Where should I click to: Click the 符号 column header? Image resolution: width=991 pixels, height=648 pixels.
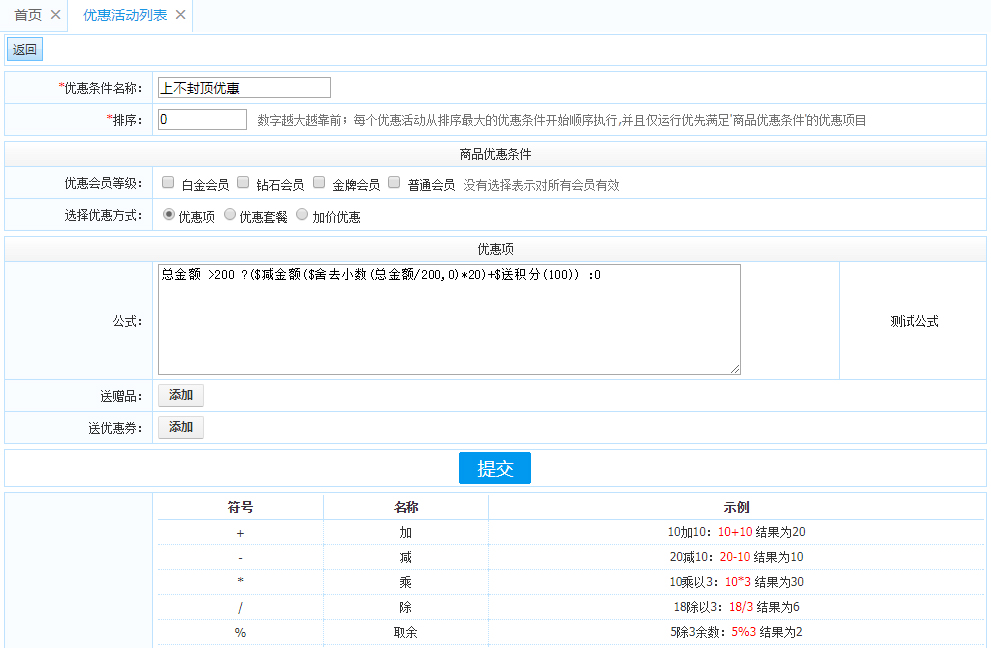(x=240, y=508)
